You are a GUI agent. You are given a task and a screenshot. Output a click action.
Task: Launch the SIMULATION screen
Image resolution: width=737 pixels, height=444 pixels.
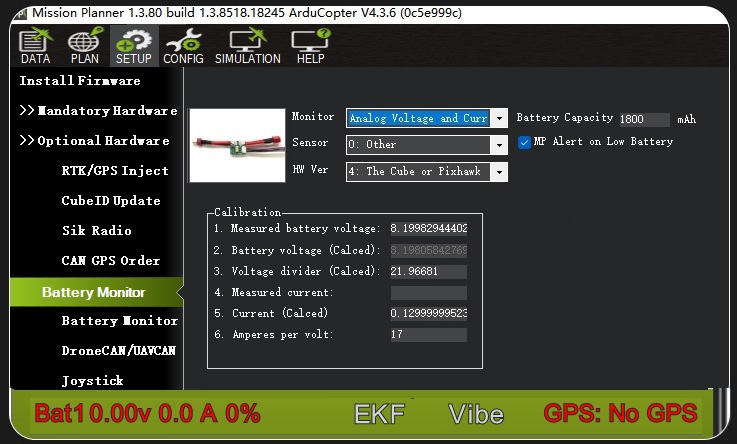point(247,46)
